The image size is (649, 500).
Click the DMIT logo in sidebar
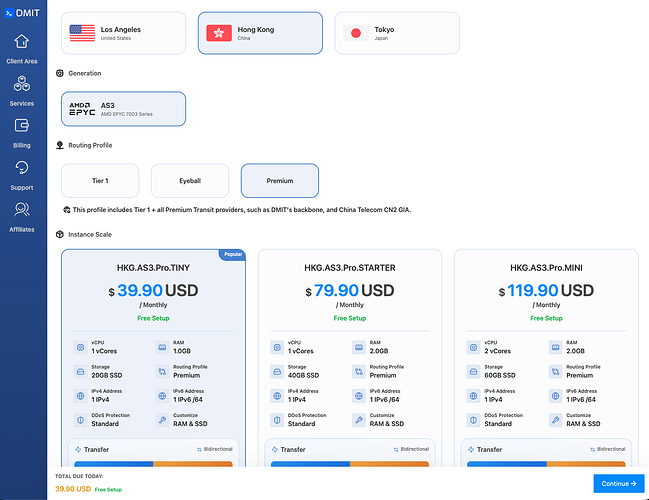22,13
